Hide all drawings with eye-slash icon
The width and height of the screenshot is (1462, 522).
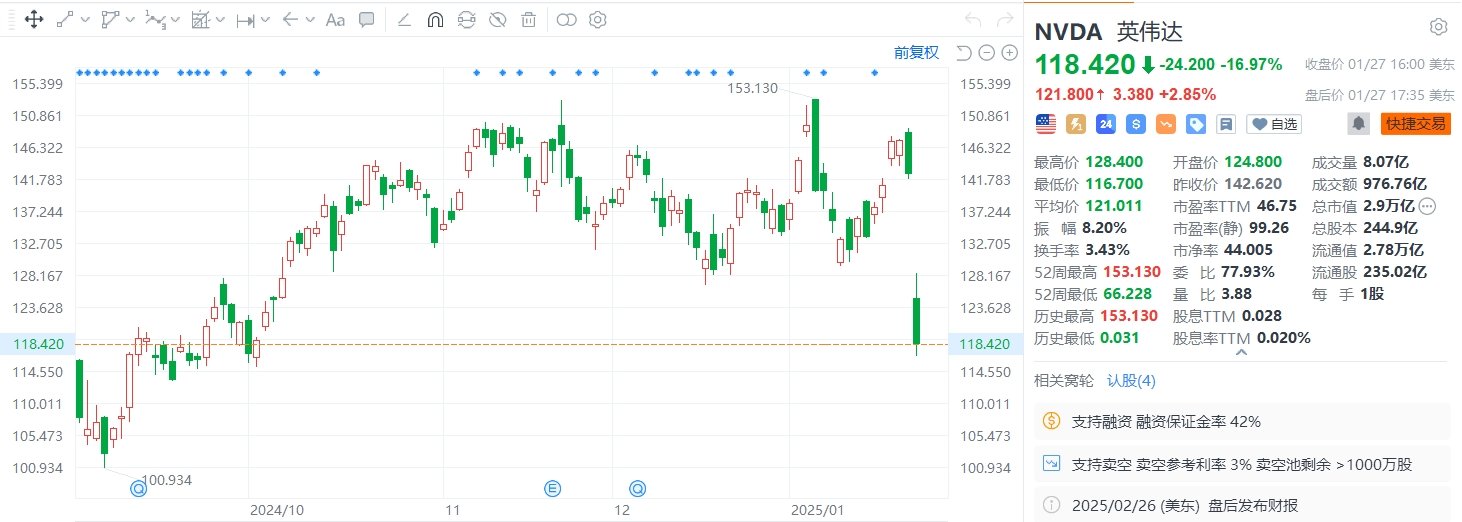(497, 19)
